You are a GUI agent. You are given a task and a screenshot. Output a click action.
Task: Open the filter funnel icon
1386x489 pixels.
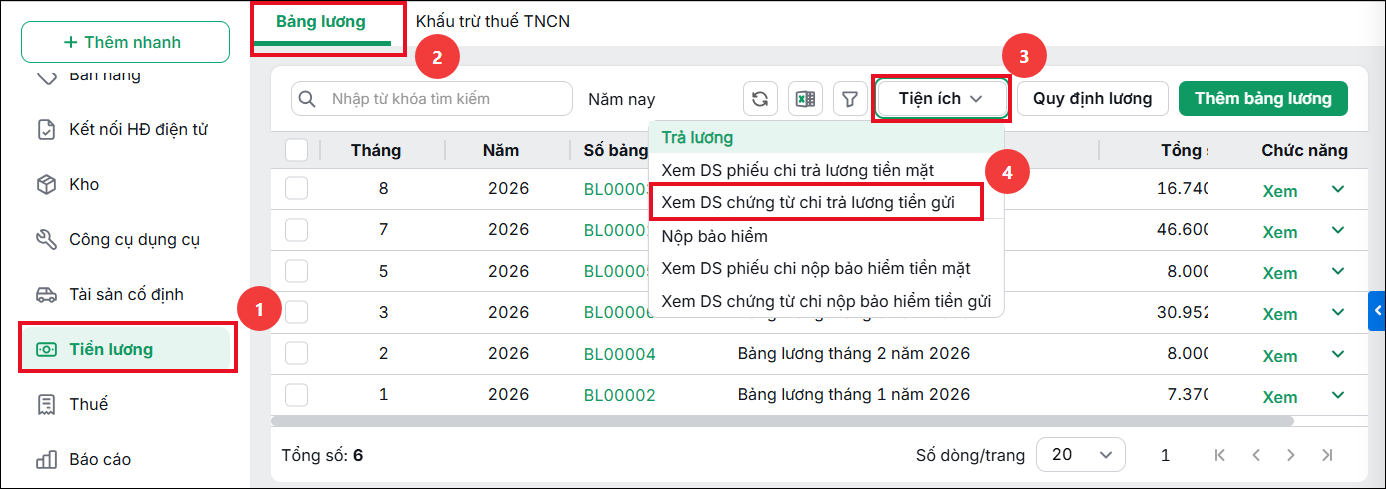coord(850,99)
